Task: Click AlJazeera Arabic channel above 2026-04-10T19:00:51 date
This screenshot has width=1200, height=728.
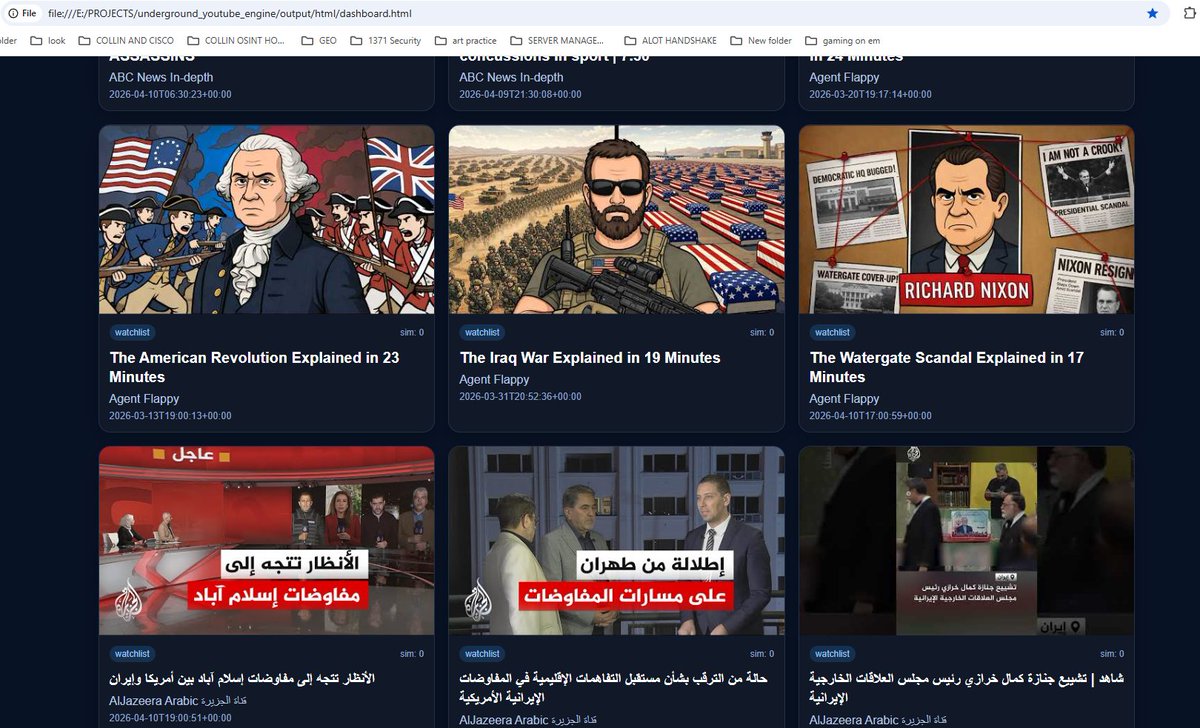Action: coord(177,701)
